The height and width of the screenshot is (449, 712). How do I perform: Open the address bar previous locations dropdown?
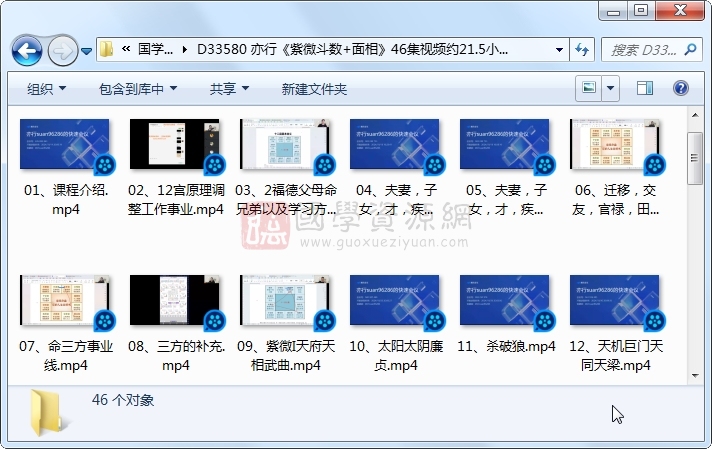559,49
